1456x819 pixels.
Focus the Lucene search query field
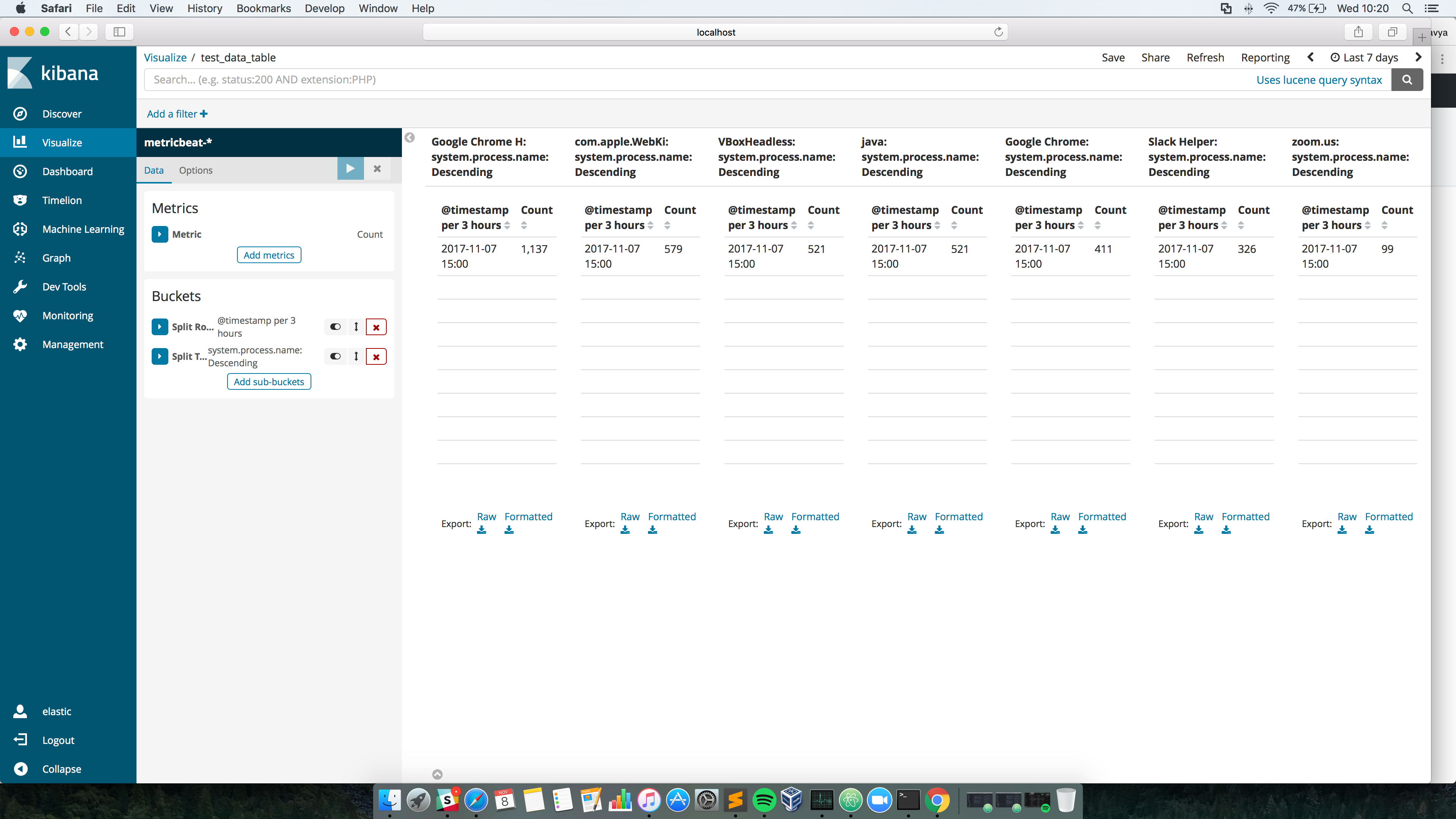pos(678,80)
